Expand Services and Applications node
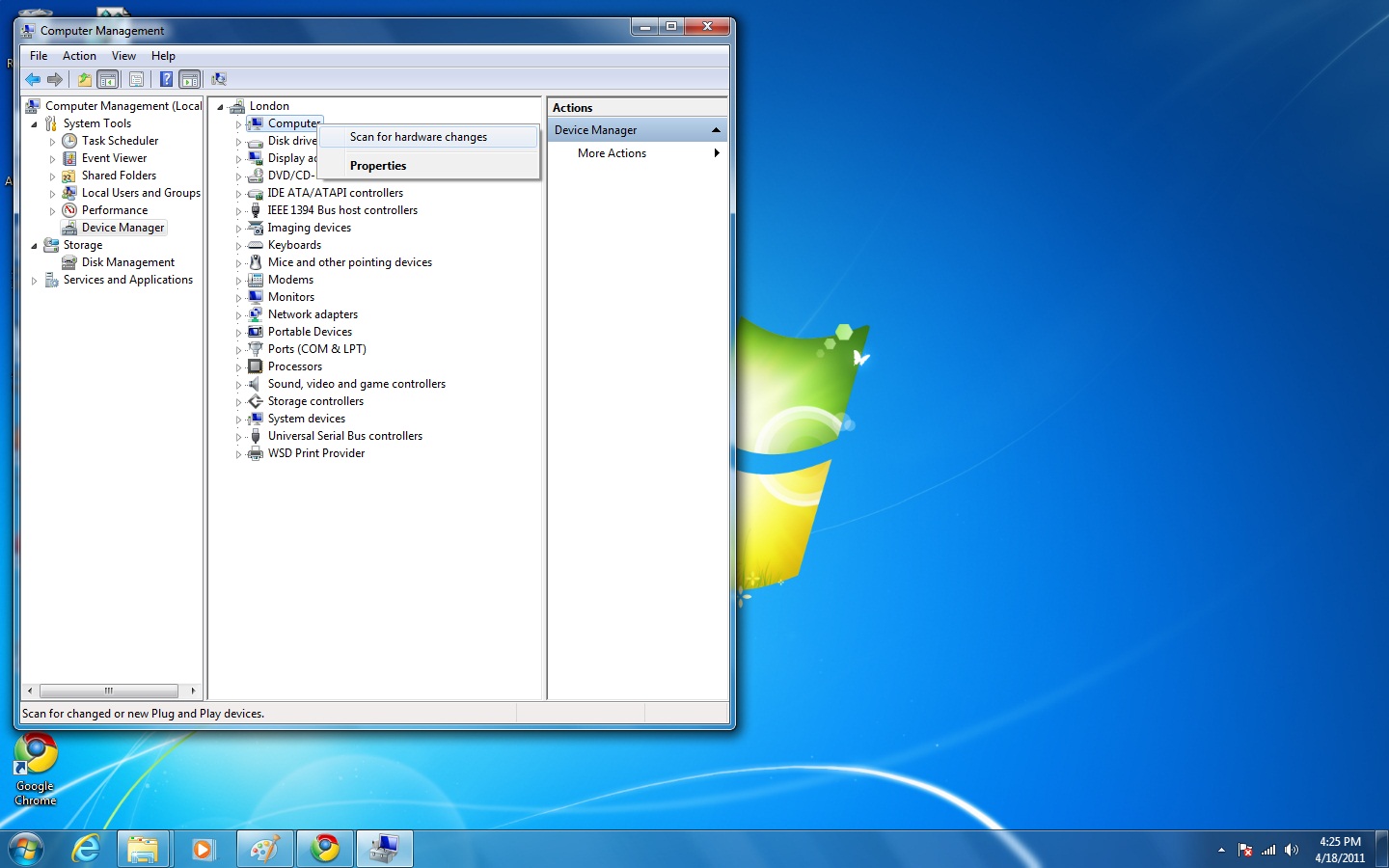Image resolution: width=1389 pixels, height=868 pixels. tap(34, 281)
